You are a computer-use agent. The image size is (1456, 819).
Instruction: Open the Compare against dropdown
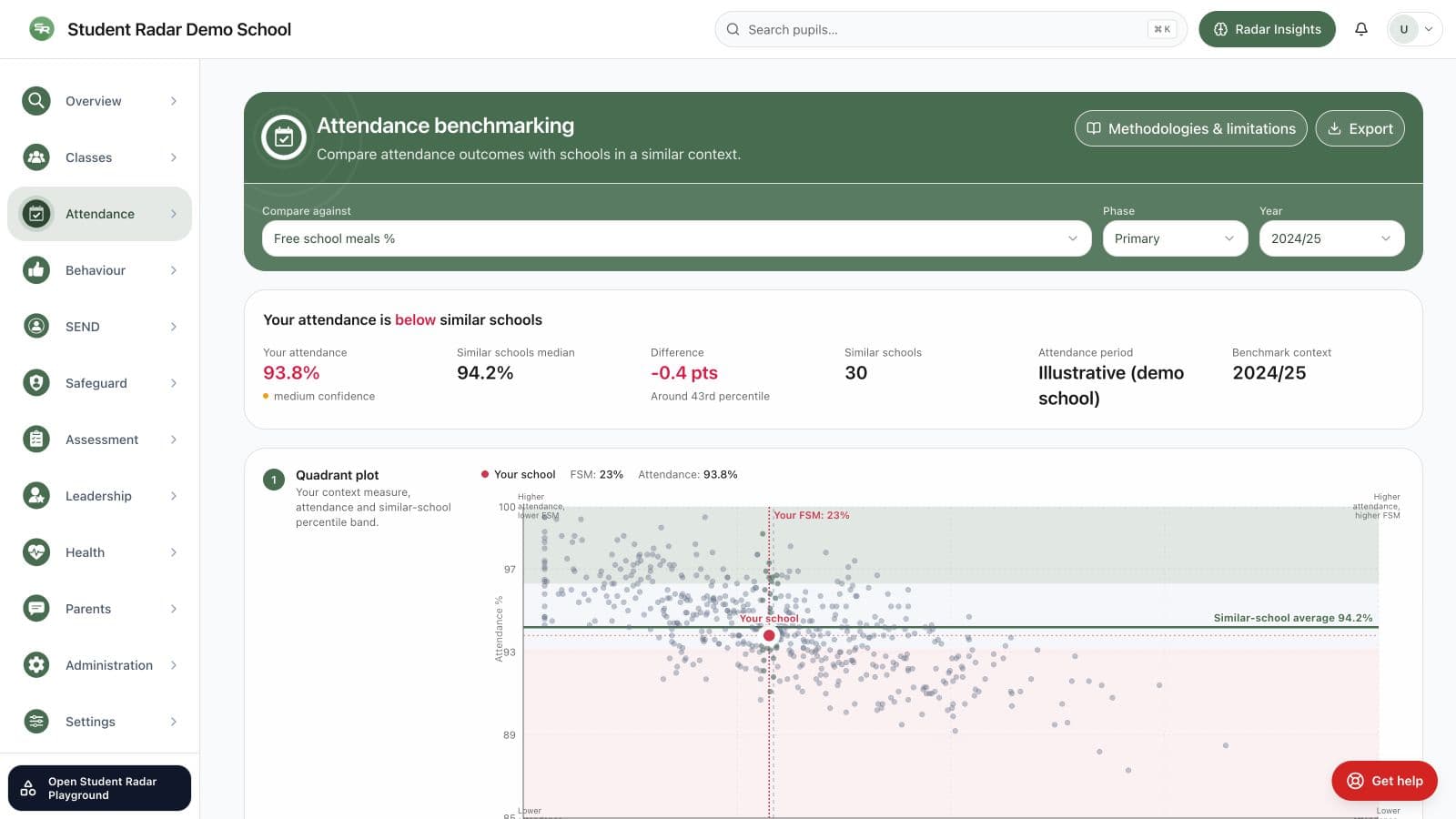676,238
